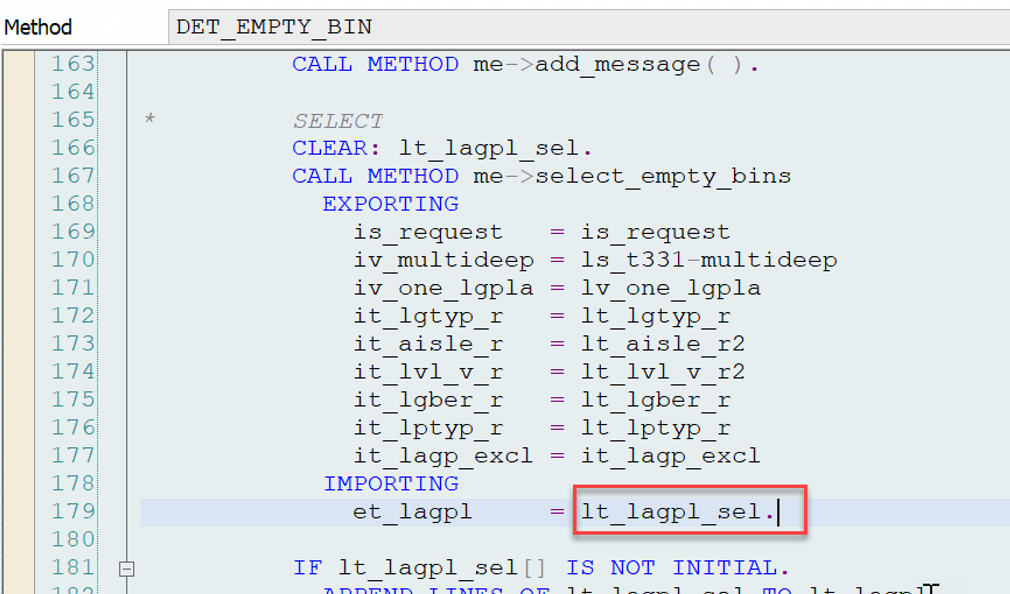Click 'lt_lgber_r' value on line 175

point(656,400)
